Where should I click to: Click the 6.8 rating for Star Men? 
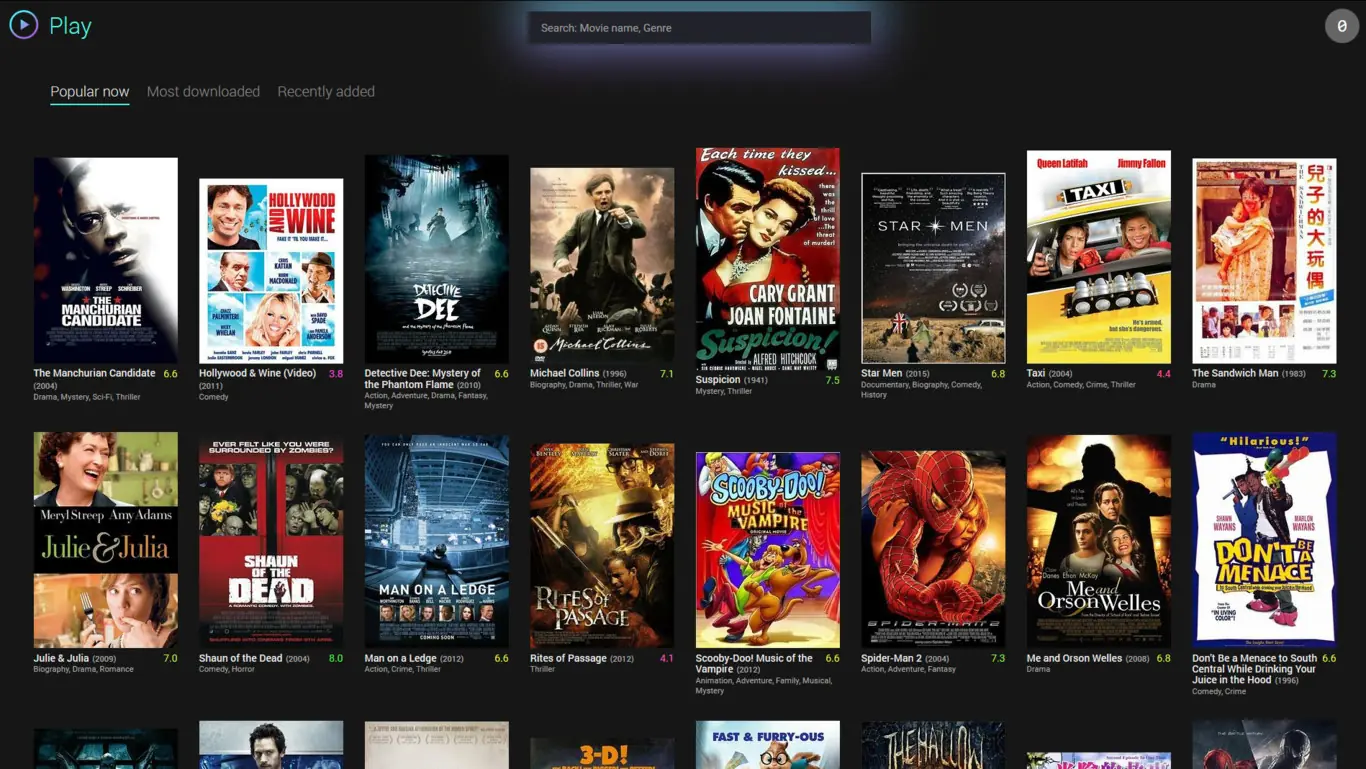click(998, 374)
